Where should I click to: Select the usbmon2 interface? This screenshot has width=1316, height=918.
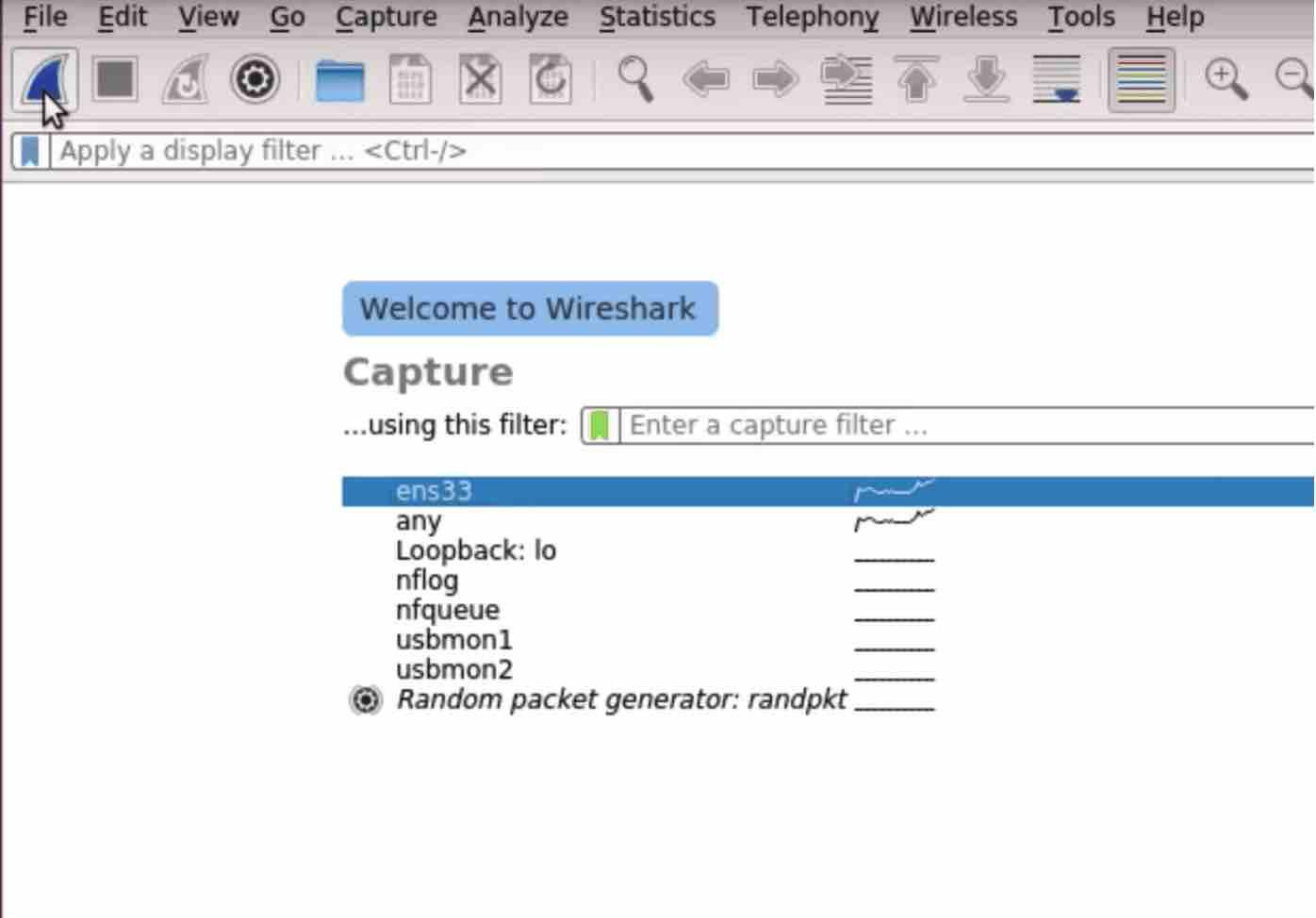coord(454,669)
